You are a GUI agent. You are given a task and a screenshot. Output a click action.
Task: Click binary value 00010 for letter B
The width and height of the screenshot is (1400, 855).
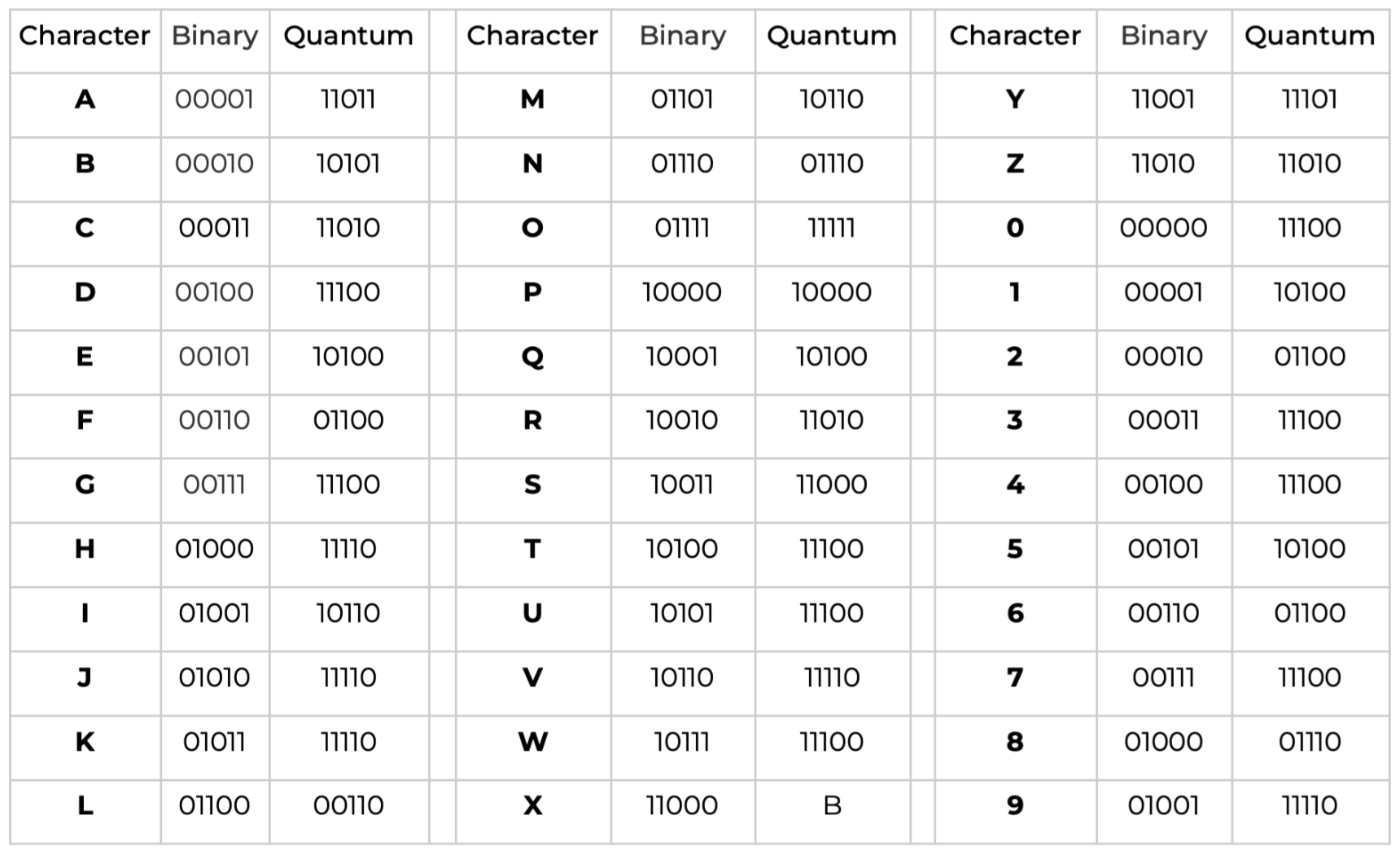[x=214, y=164]
